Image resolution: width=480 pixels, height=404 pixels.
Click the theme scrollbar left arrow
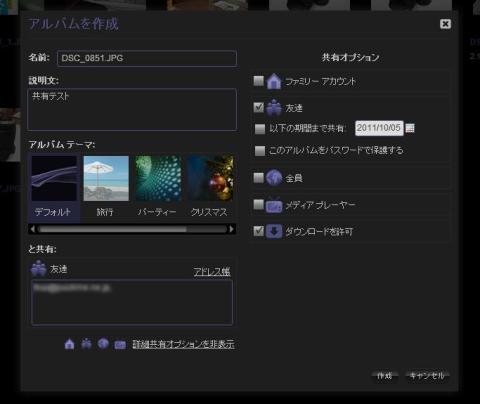point(33,229)
